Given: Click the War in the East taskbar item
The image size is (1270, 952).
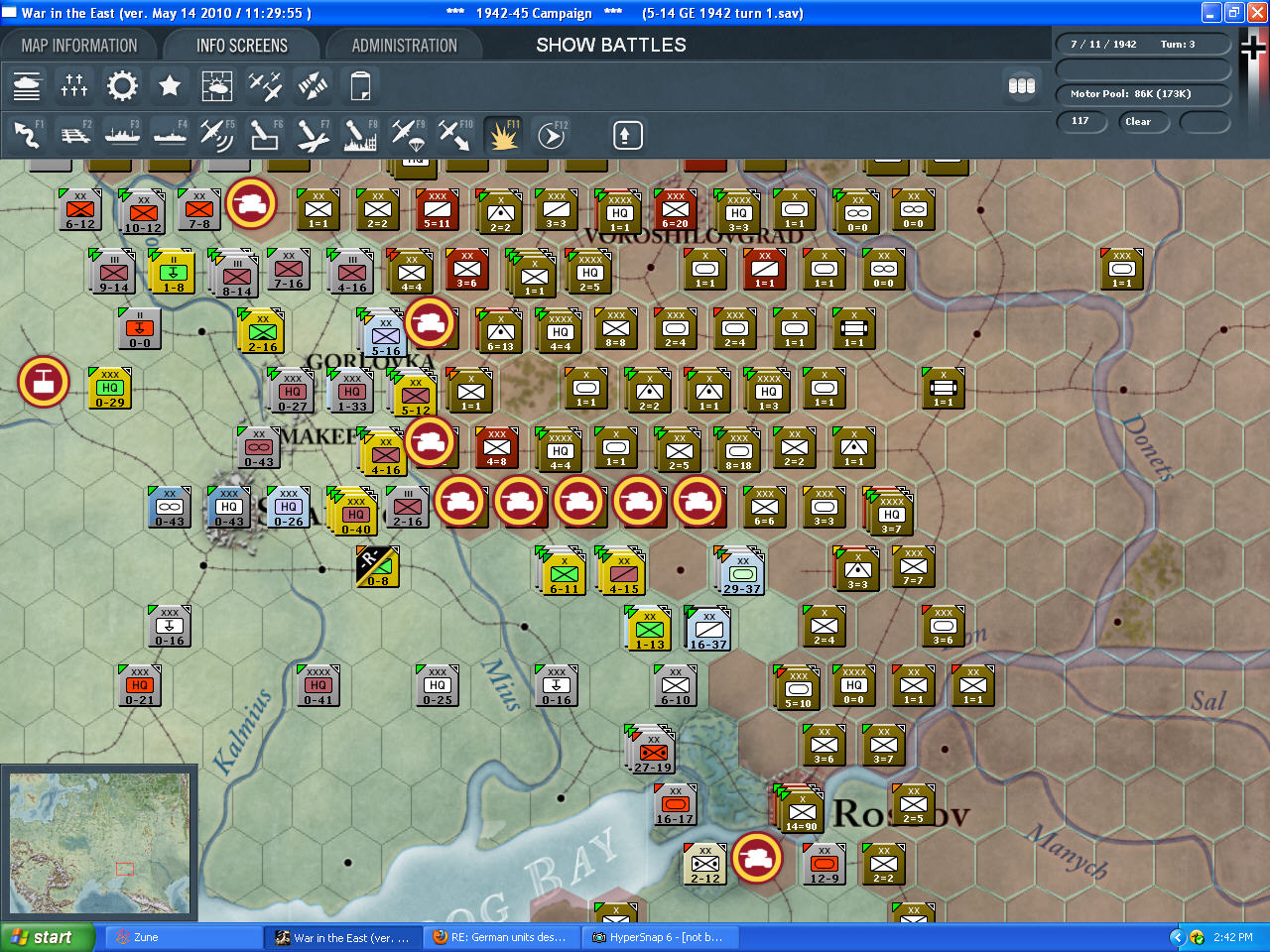Looking at the screenshot, I should click(x=342, y=937).
